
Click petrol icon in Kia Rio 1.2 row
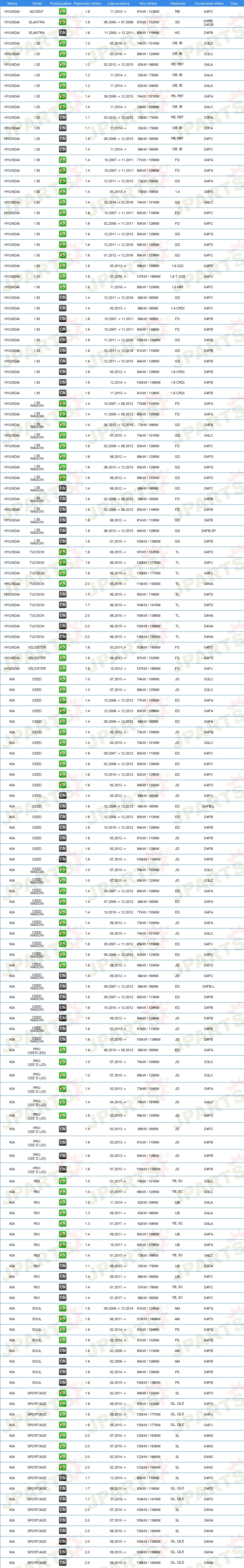click(63, 1202)
